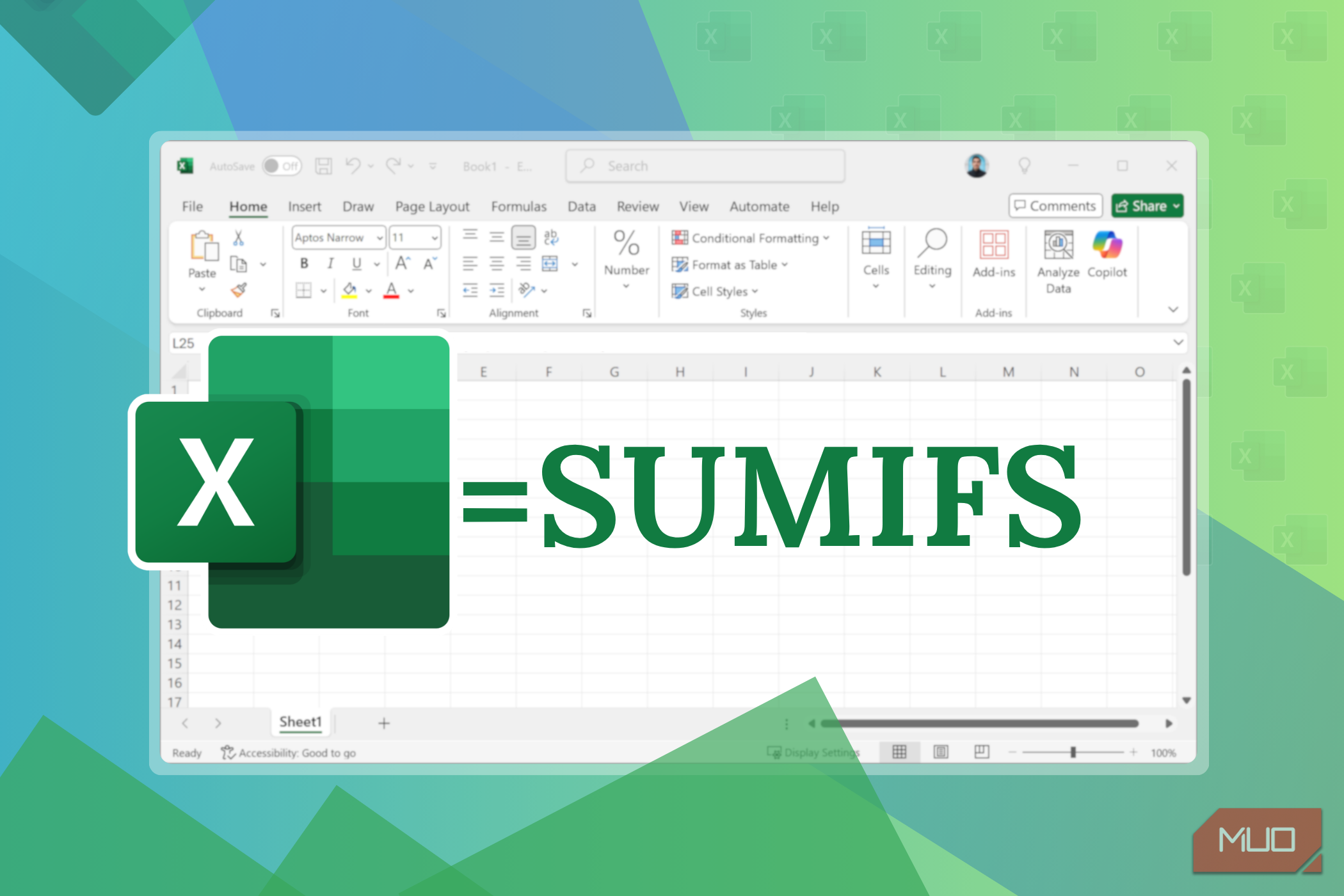Click the Increase Indent icon
Screen dimensions: 1344x896
pyautogui.click(x=497, y=291)
